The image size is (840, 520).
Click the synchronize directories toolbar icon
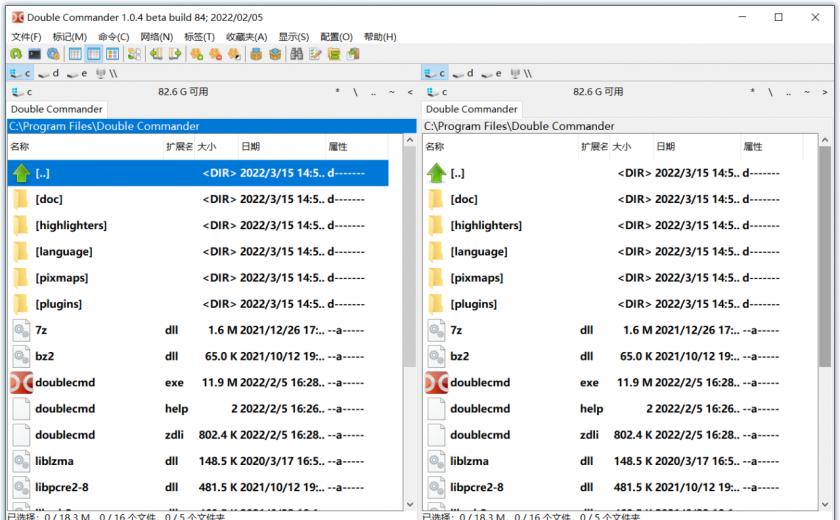tap(334, 54)
